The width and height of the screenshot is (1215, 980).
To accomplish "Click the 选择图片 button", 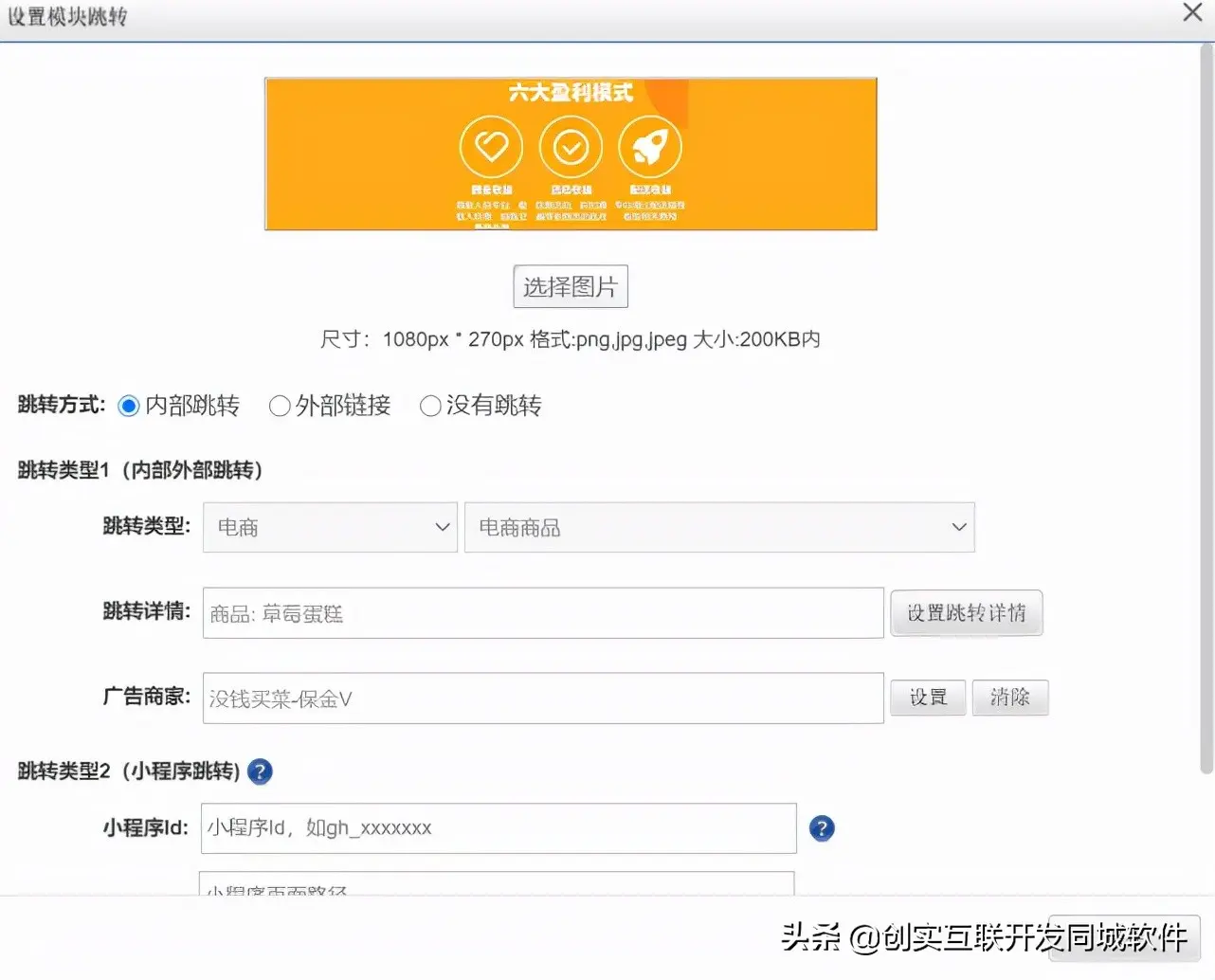I will click(x=571, y=286).
